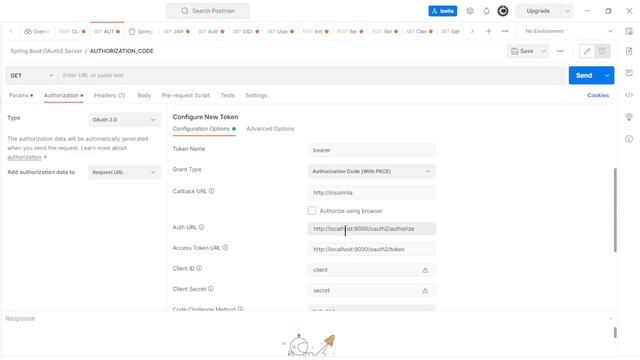Focus the Auth URL input field
Viewport: 640px width, 360px height.
[371, 229]
